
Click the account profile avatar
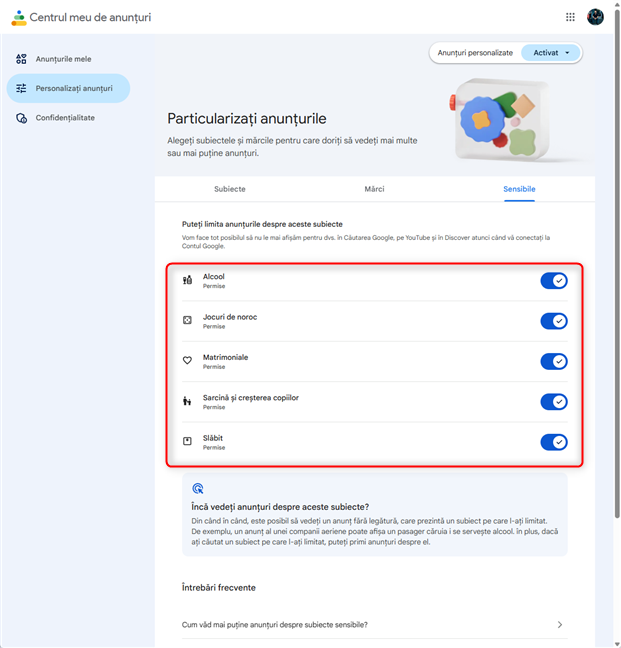coord(596,17)
